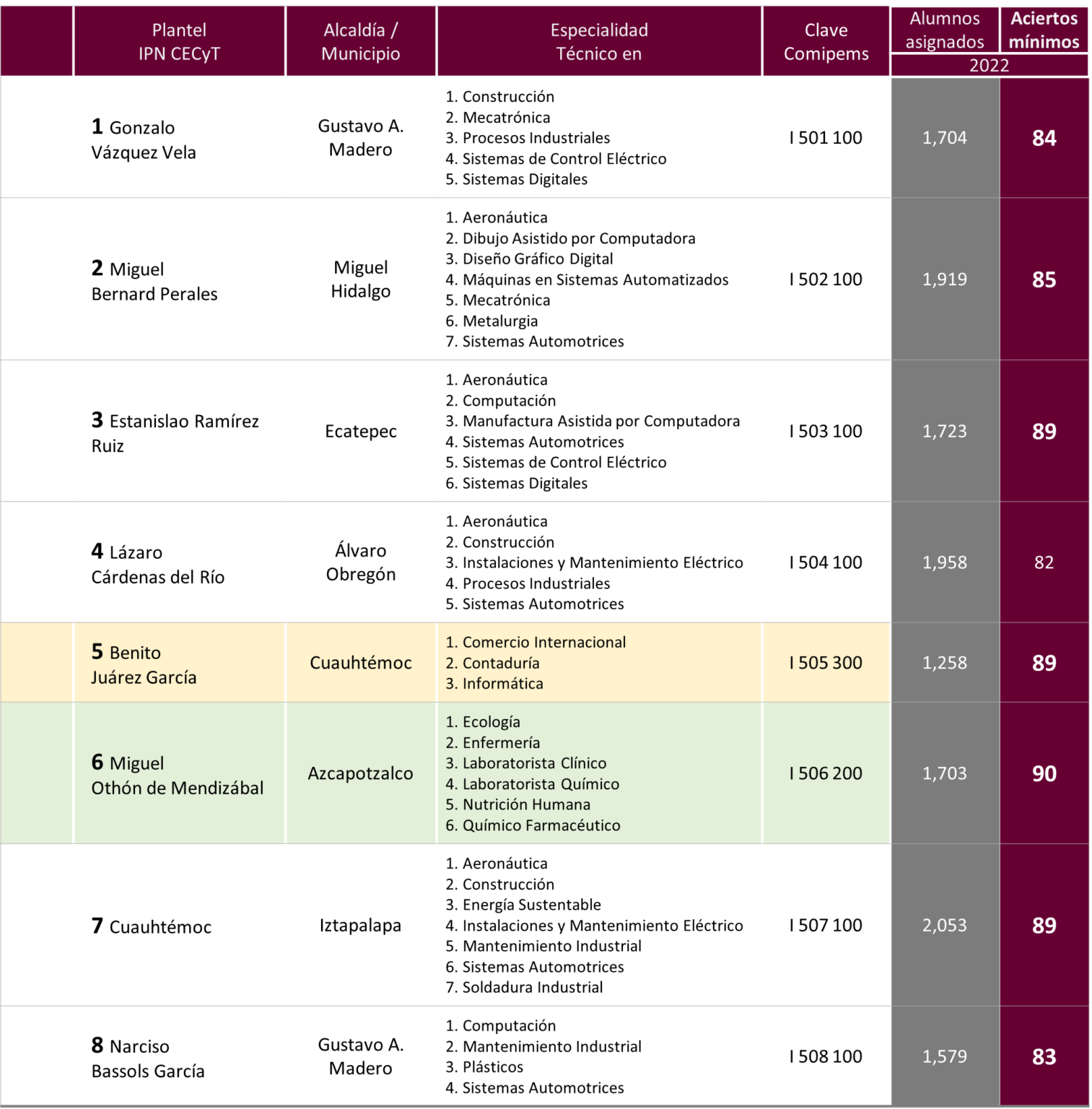Click the 'Clave Compipems' column header
Screen dimensions: 1092x1109
[826, 41]
